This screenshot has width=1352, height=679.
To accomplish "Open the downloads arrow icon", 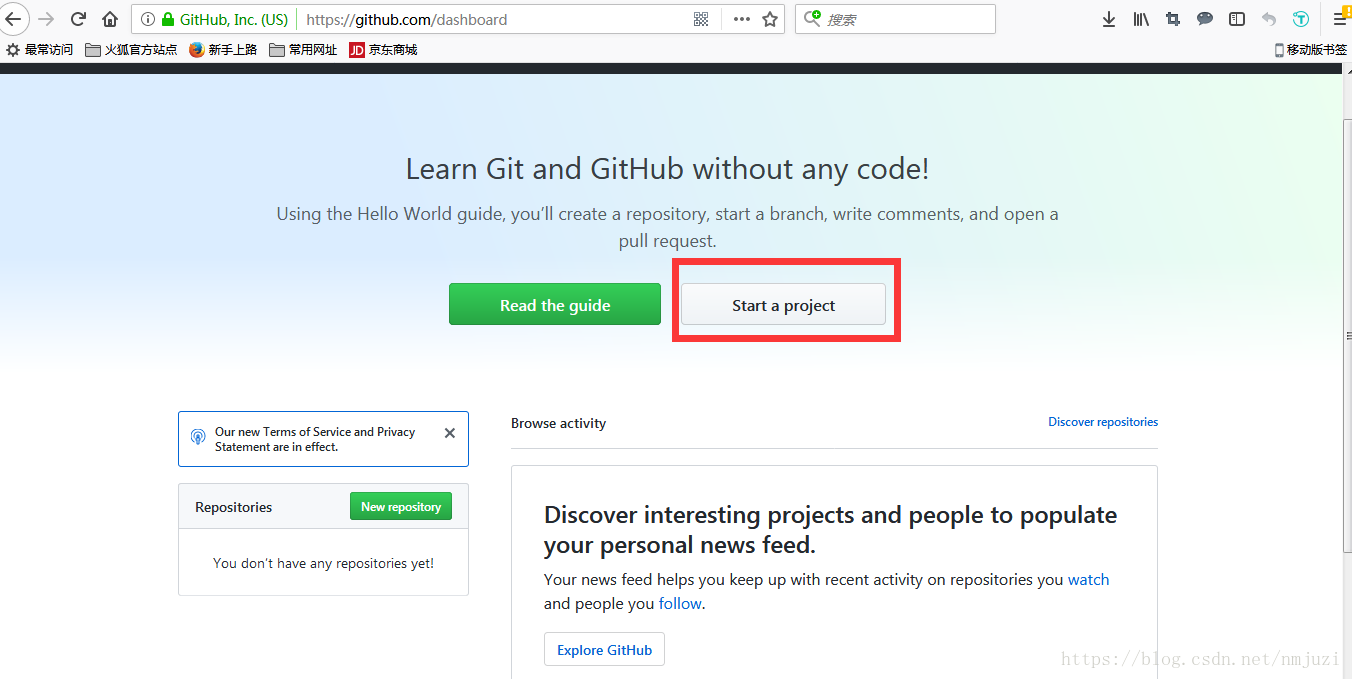I will (x=1108, y=19).
